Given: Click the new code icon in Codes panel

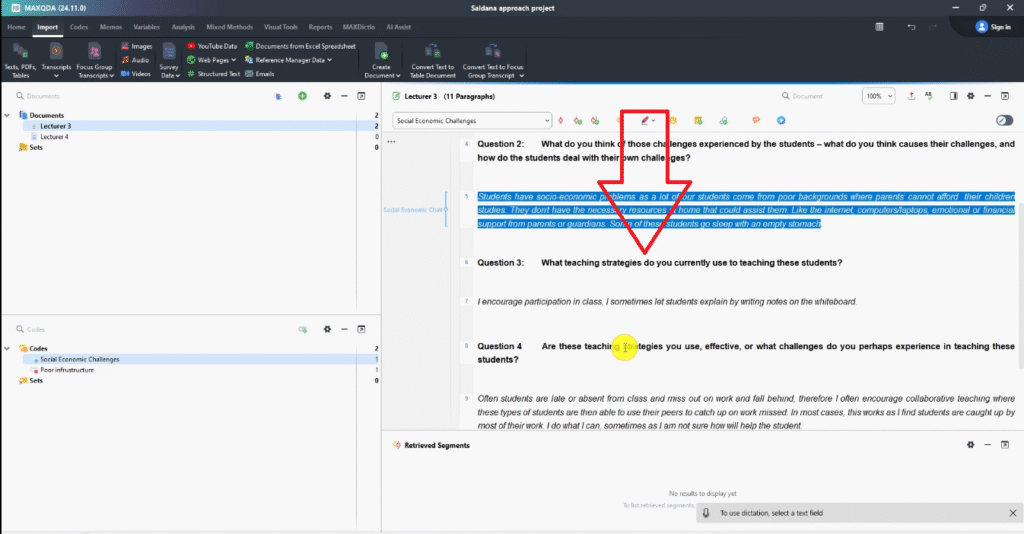Looking at the screenshot, I should click(302, 329).
